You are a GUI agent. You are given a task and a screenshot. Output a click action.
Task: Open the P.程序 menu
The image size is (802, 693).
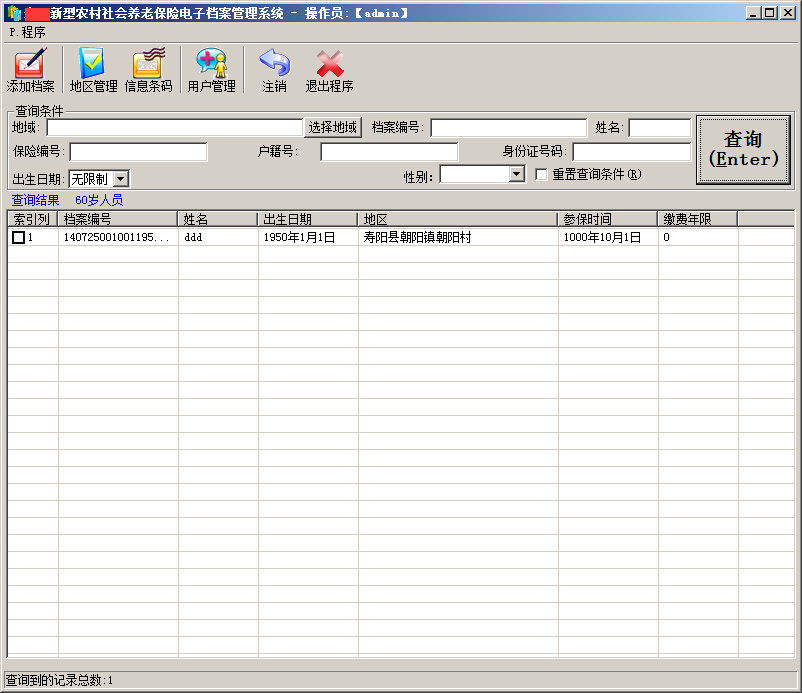tap(27, 32)
